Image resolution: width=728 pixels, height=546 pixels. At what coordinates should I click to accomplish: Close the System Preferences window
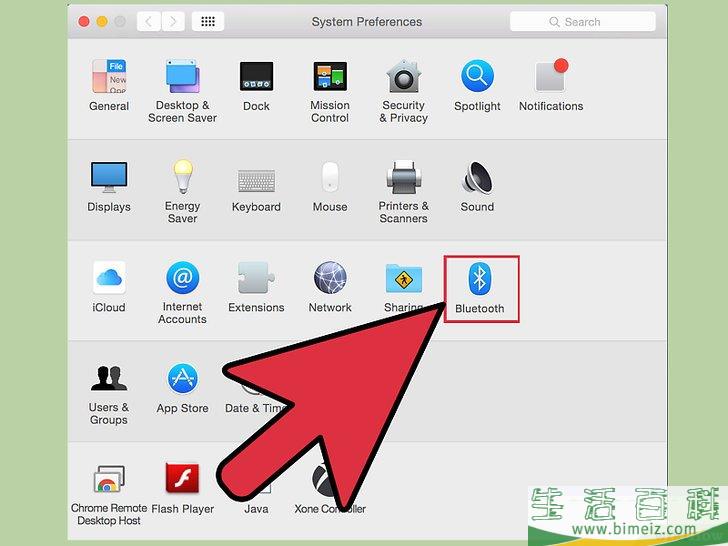click(84, 21)
